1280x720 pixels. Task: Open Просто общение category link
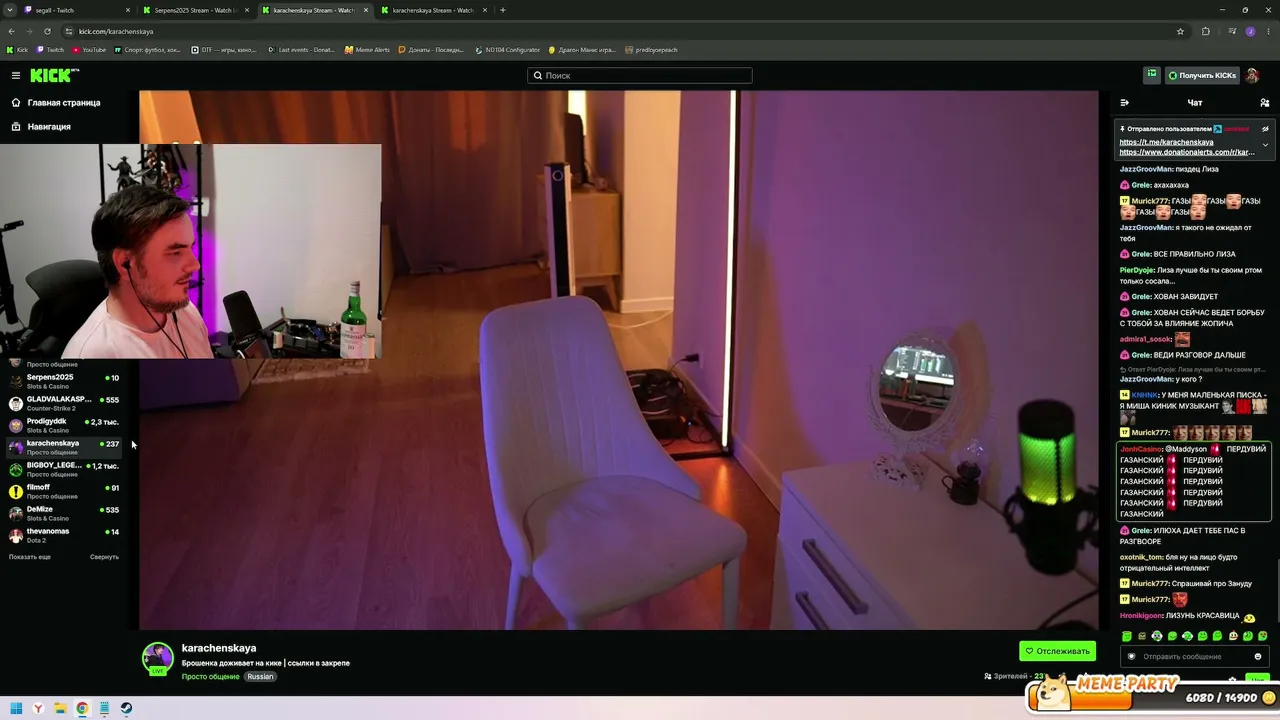coord(210,677)
